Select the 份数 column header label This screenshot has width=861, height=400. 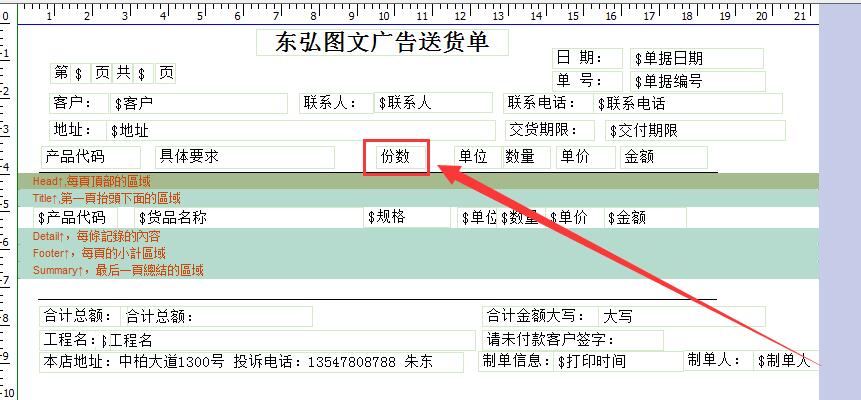(x=396, y=157)
